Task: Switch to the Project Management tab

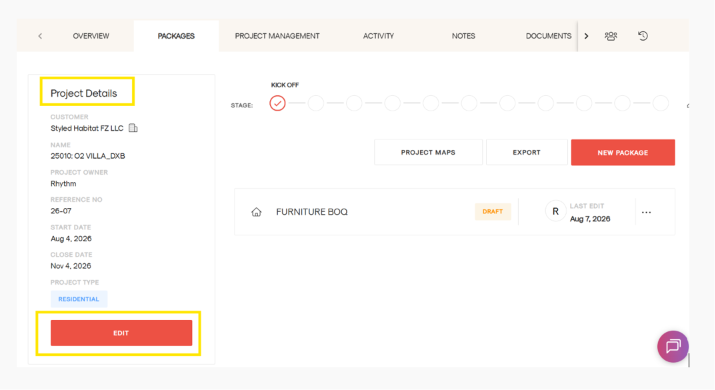Action: coord(277,36)
